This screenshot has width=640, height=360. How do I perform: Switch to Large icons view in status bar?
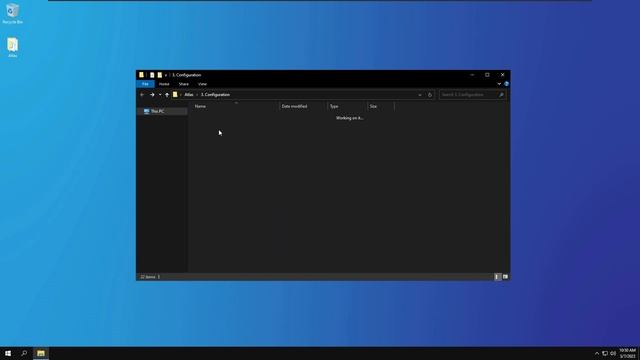(505, 277)
